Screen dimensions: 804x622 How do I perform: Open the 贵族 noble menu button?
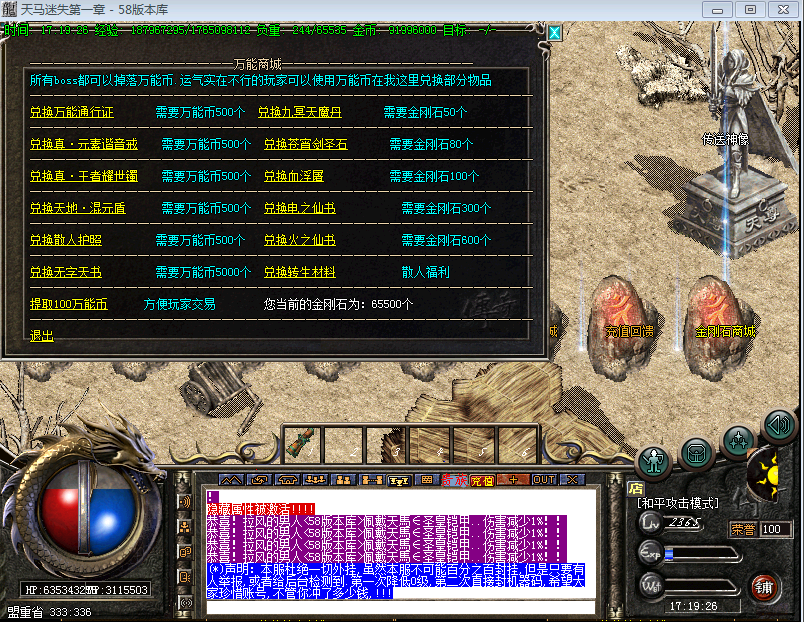[454, 480]
